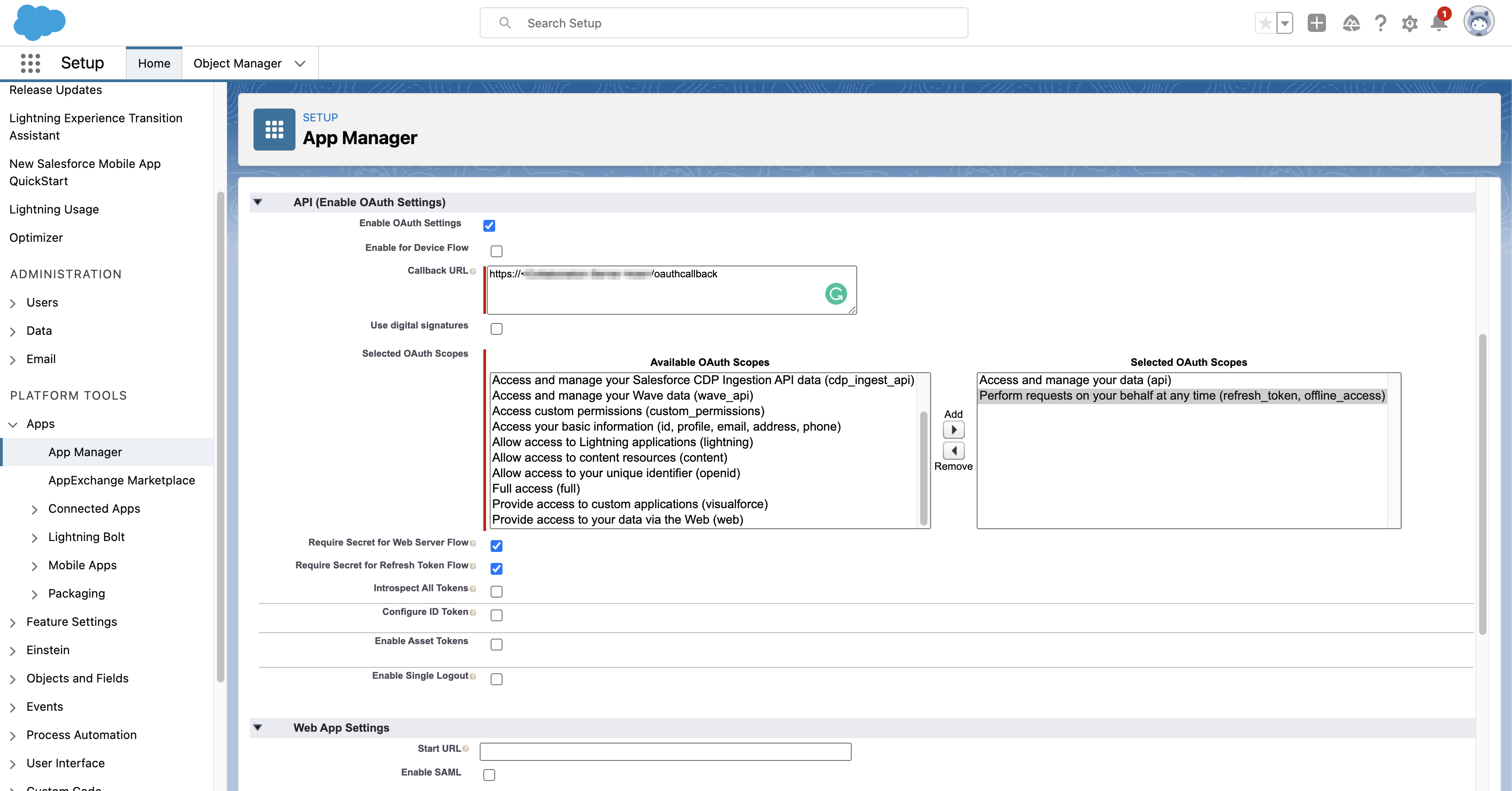Click help icon for Require Secret for Refresh Token Flow
The width and height of the screenshot is (1512, 791).
pyautogui.click(x=473, y=566)
